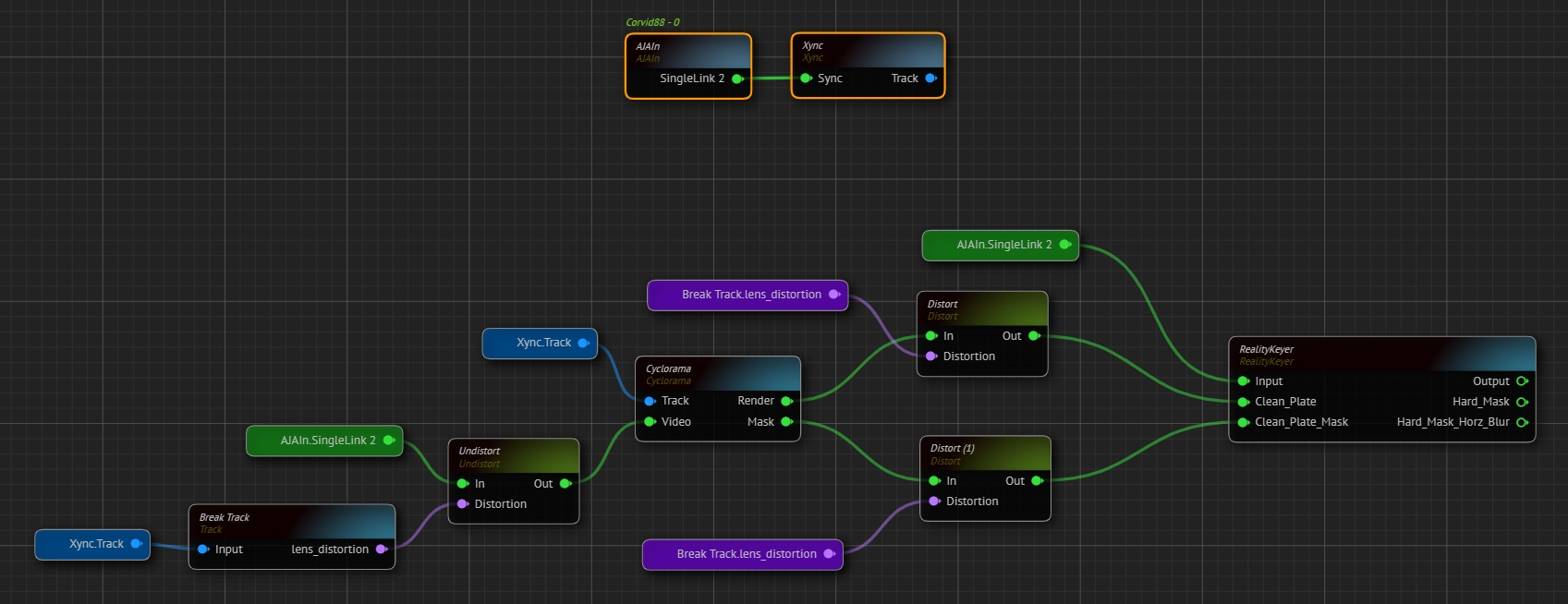The image size is (1568, 604).
Task: Click the Hard_Mask output pin on RealityKeyer
Action: (x=1521, y=402)
